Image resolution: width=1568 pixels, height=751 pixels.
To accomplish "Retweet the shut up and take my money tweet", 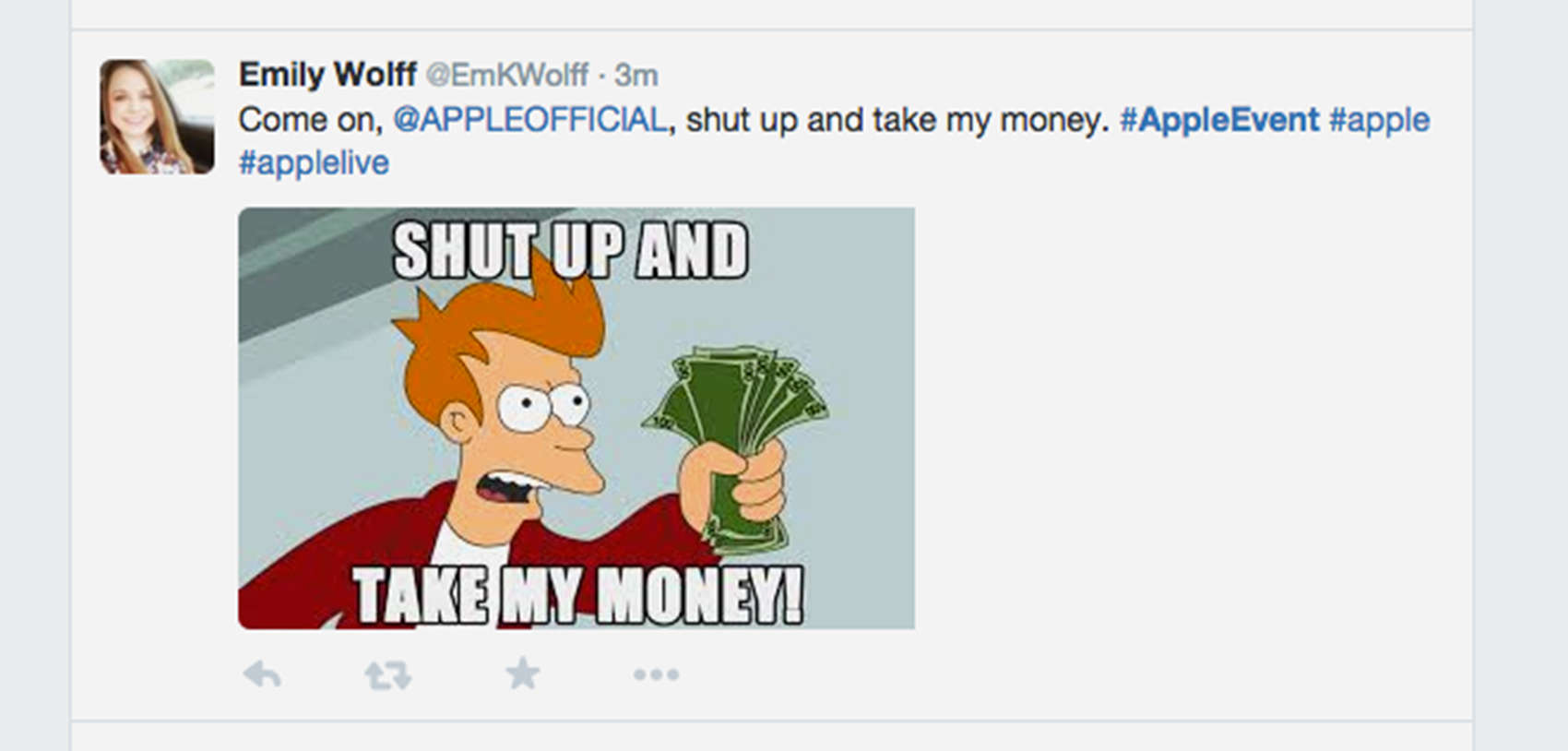I will click(387, 675).
